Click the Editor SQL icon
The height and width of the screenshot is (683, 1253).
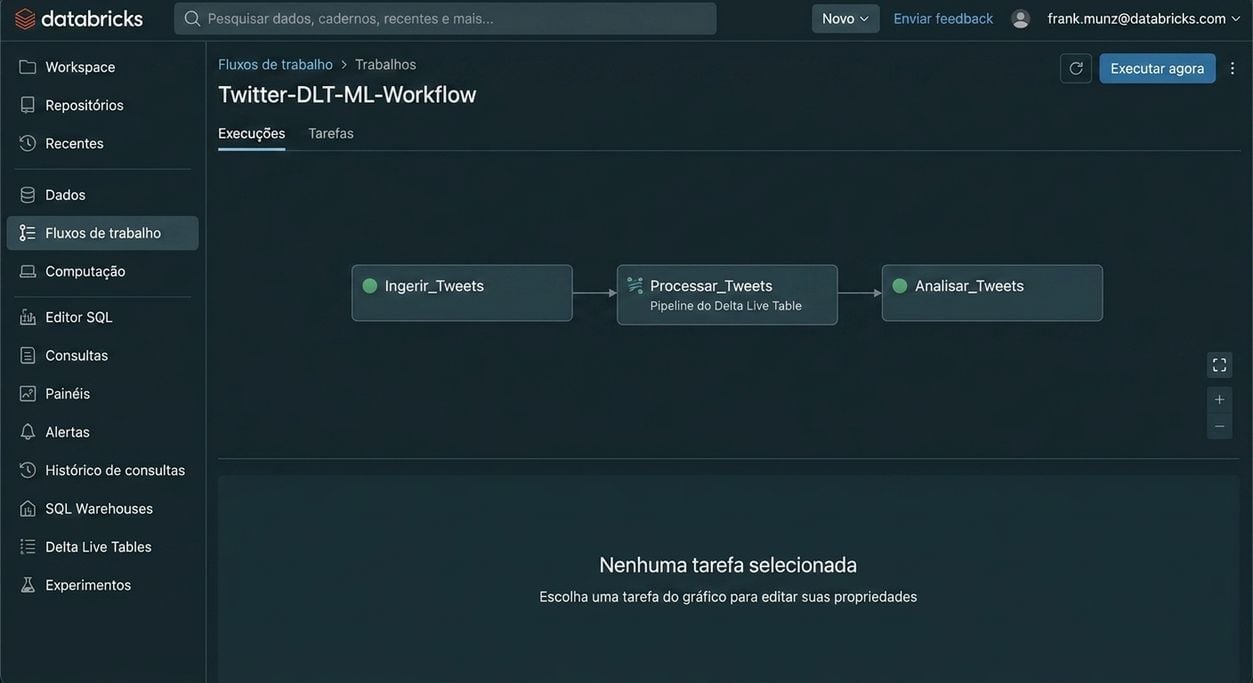tap(28, 317)
